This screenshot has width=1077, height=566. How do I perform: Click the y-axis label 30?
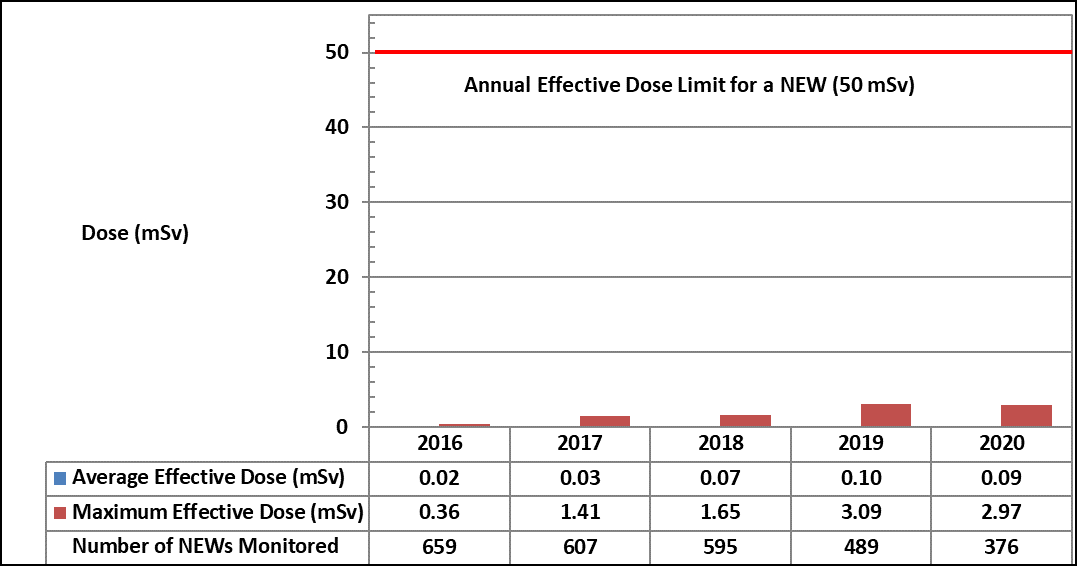337,202
